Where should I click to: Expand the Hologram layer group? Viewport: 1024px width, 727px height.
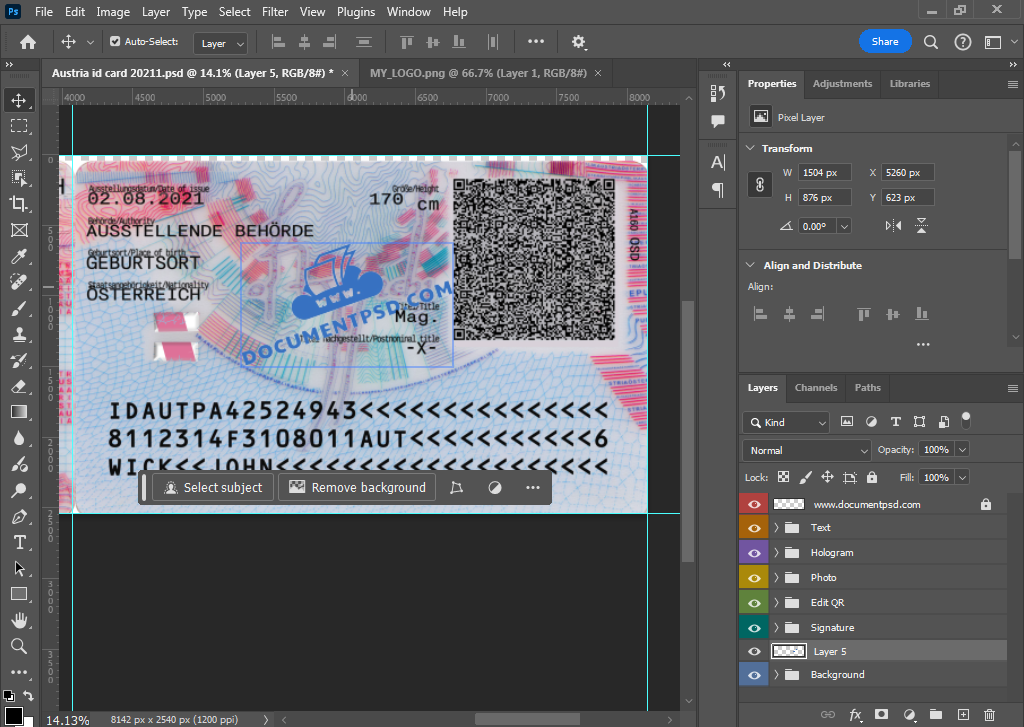[776, 552]
